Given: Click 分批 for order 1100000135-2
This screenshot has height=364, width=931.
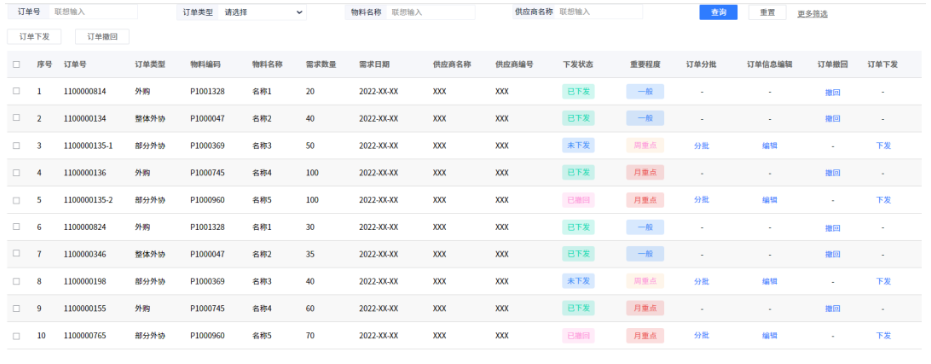Looking at the screenshot, I should tap(701, 200).
